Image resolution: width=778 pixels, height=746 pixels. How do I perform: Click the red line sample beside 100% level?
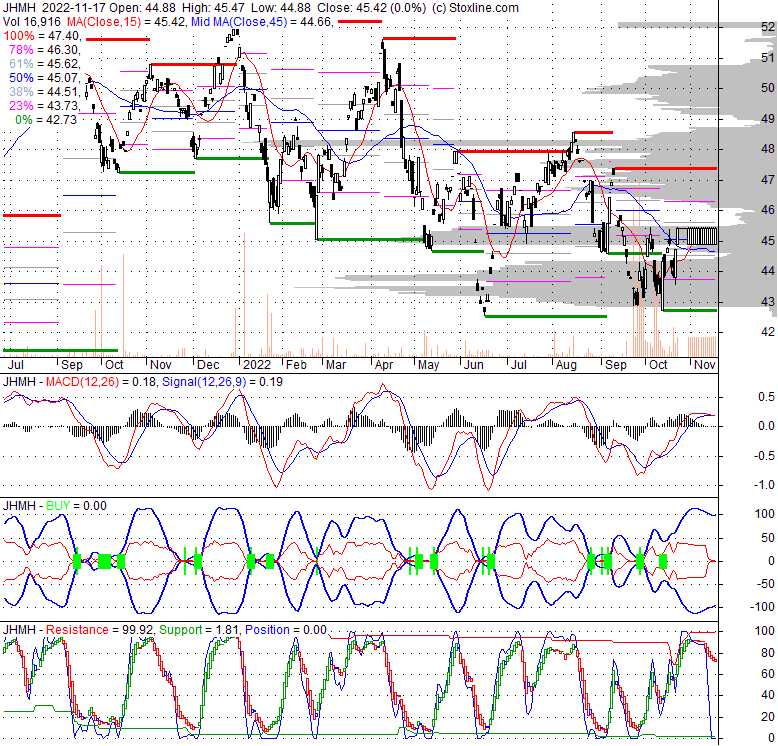click(x=118, y=39)
